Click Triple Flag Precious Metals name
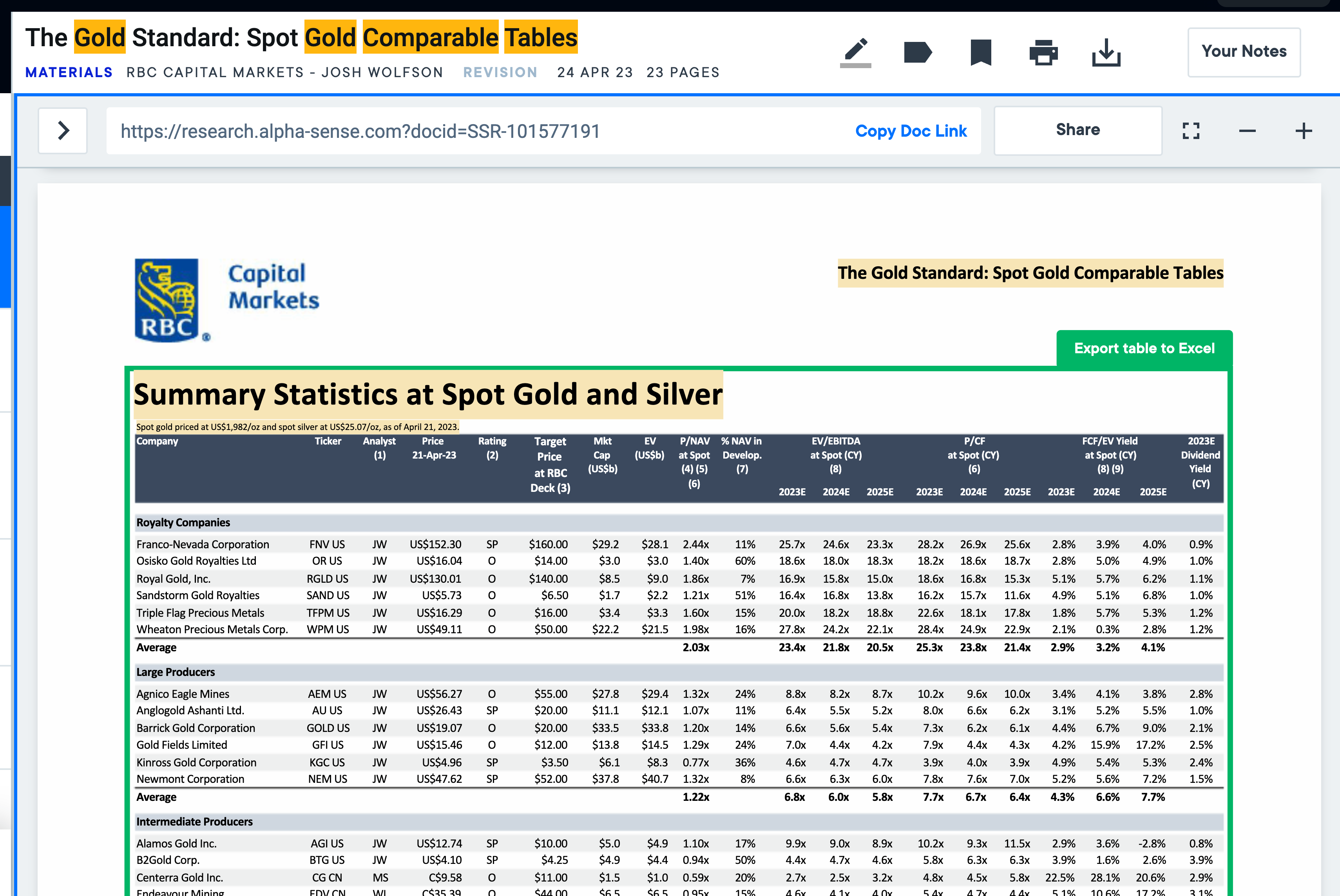Viewport: 1340px width, 896px height. pos(200,612)
